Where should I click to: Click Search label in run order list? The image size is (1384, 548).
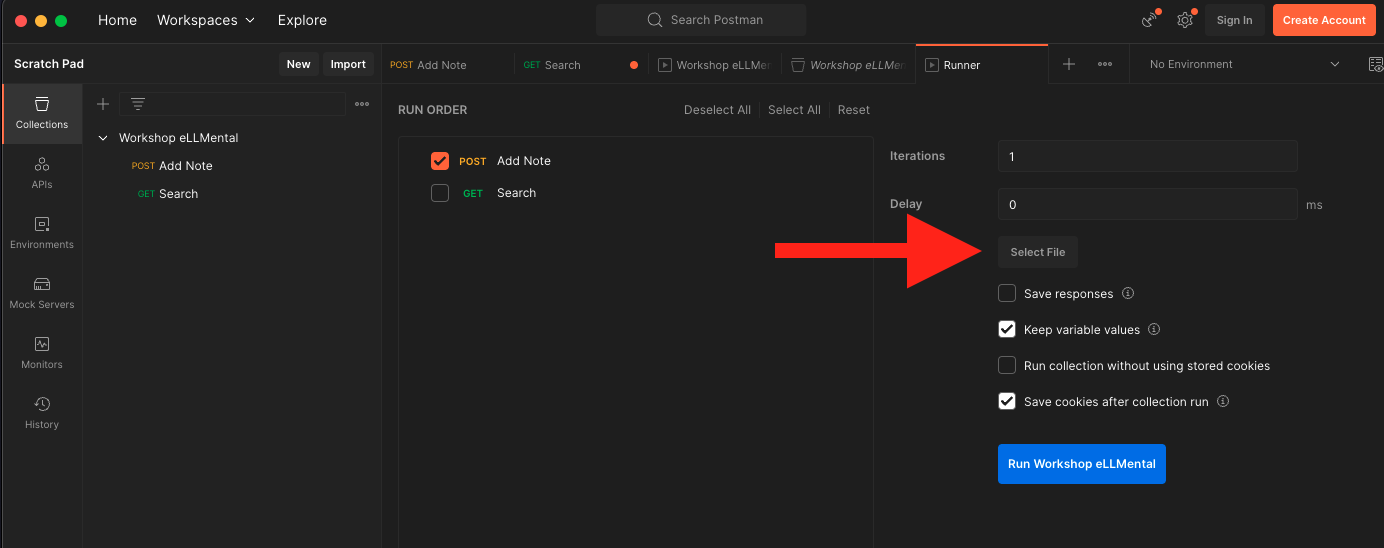coord(516,193)
